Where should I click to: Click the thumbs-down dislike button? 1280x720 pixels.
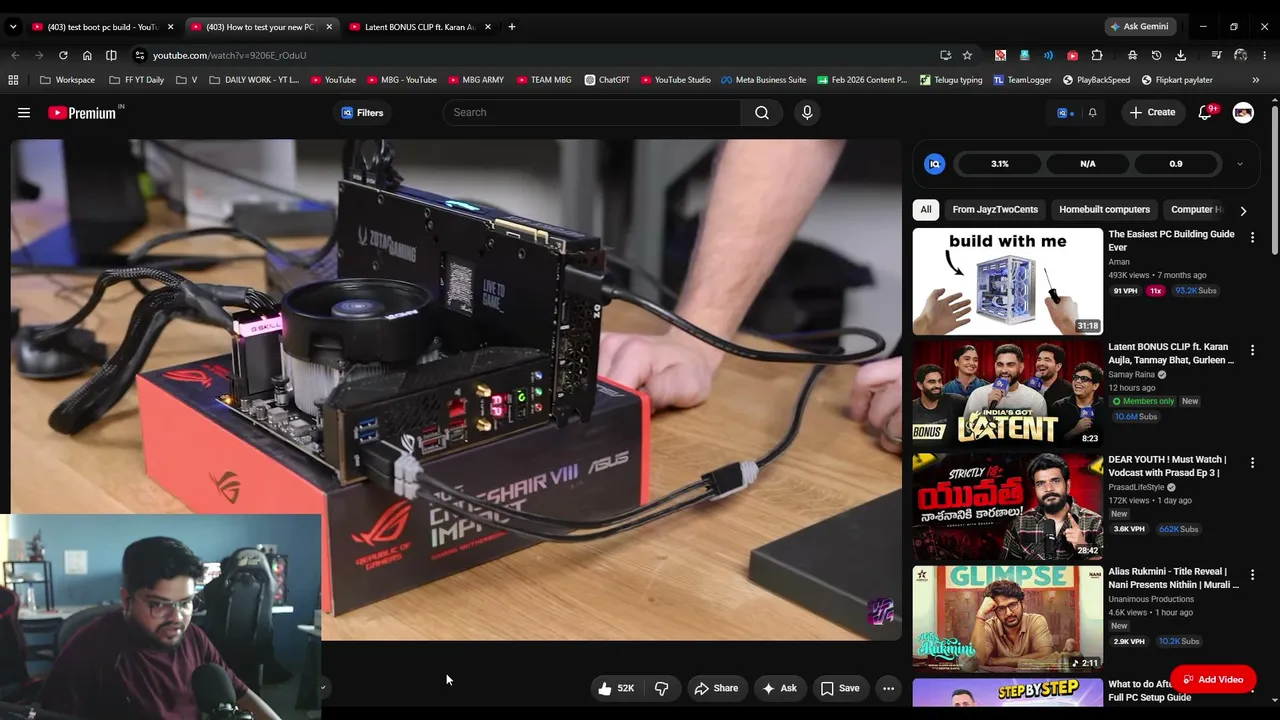tap(661, 688)
